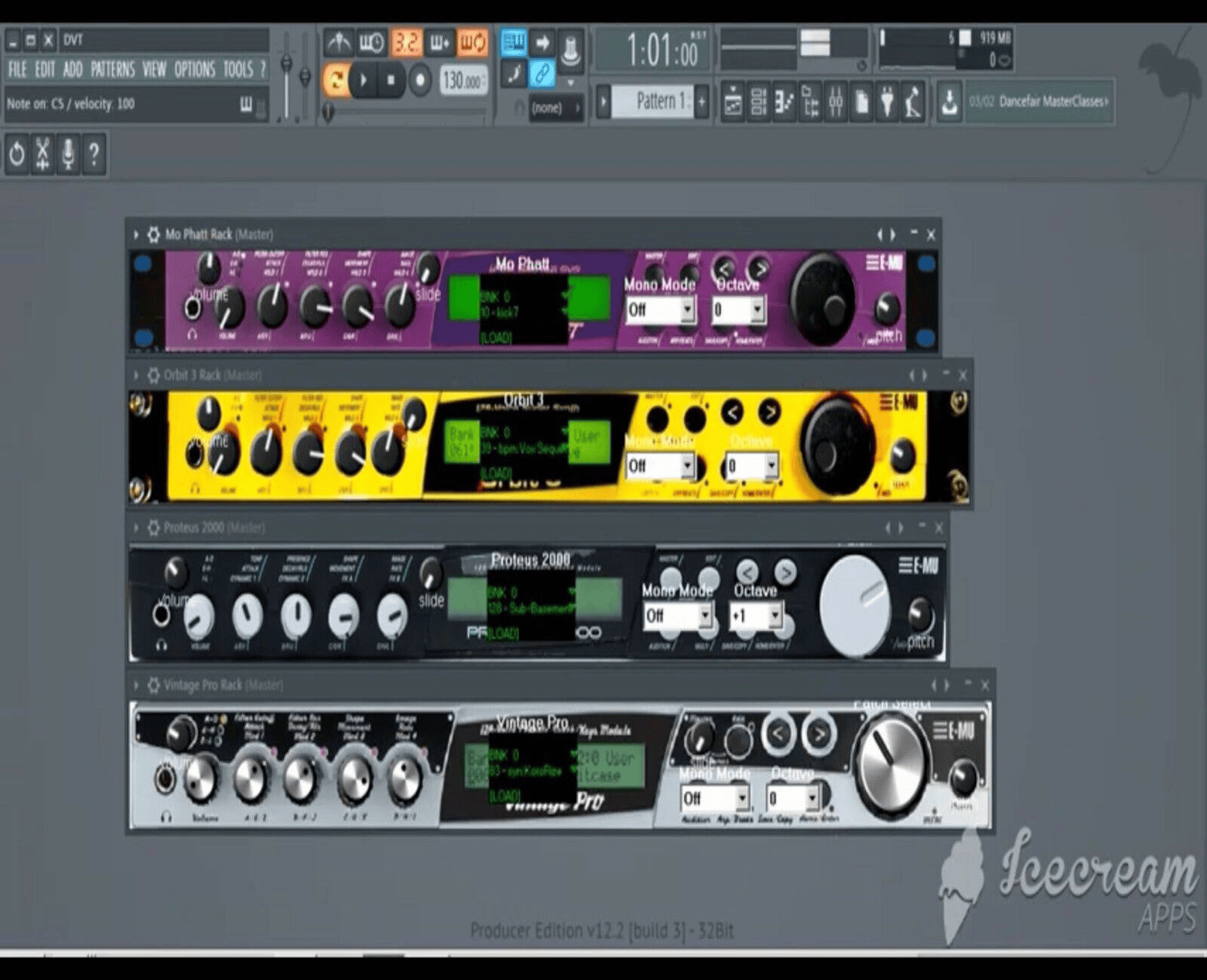1207x980 pixels.
Task: Toggle blue typing-keyboard-to-piano button
Action: click(513, 42)
